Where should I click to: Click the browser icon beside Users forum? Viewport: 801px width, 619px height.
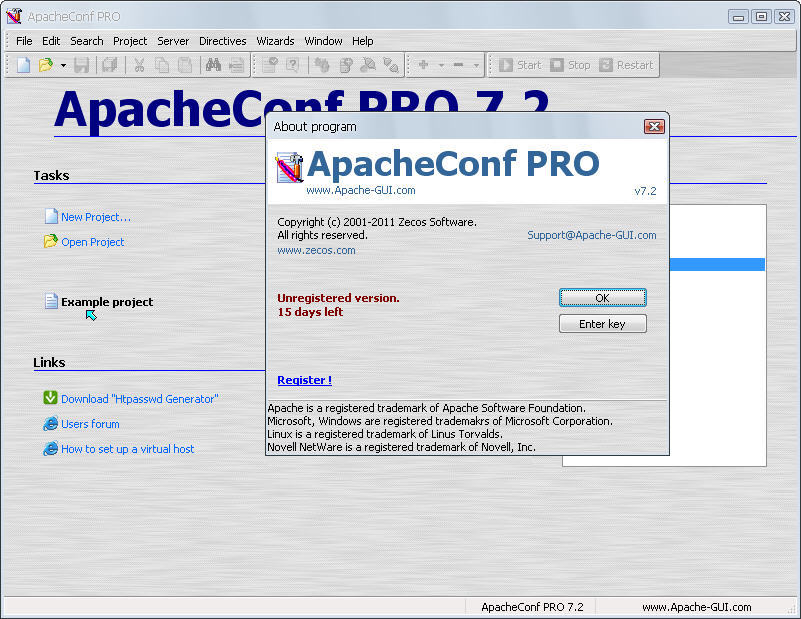tap(51, 423)
